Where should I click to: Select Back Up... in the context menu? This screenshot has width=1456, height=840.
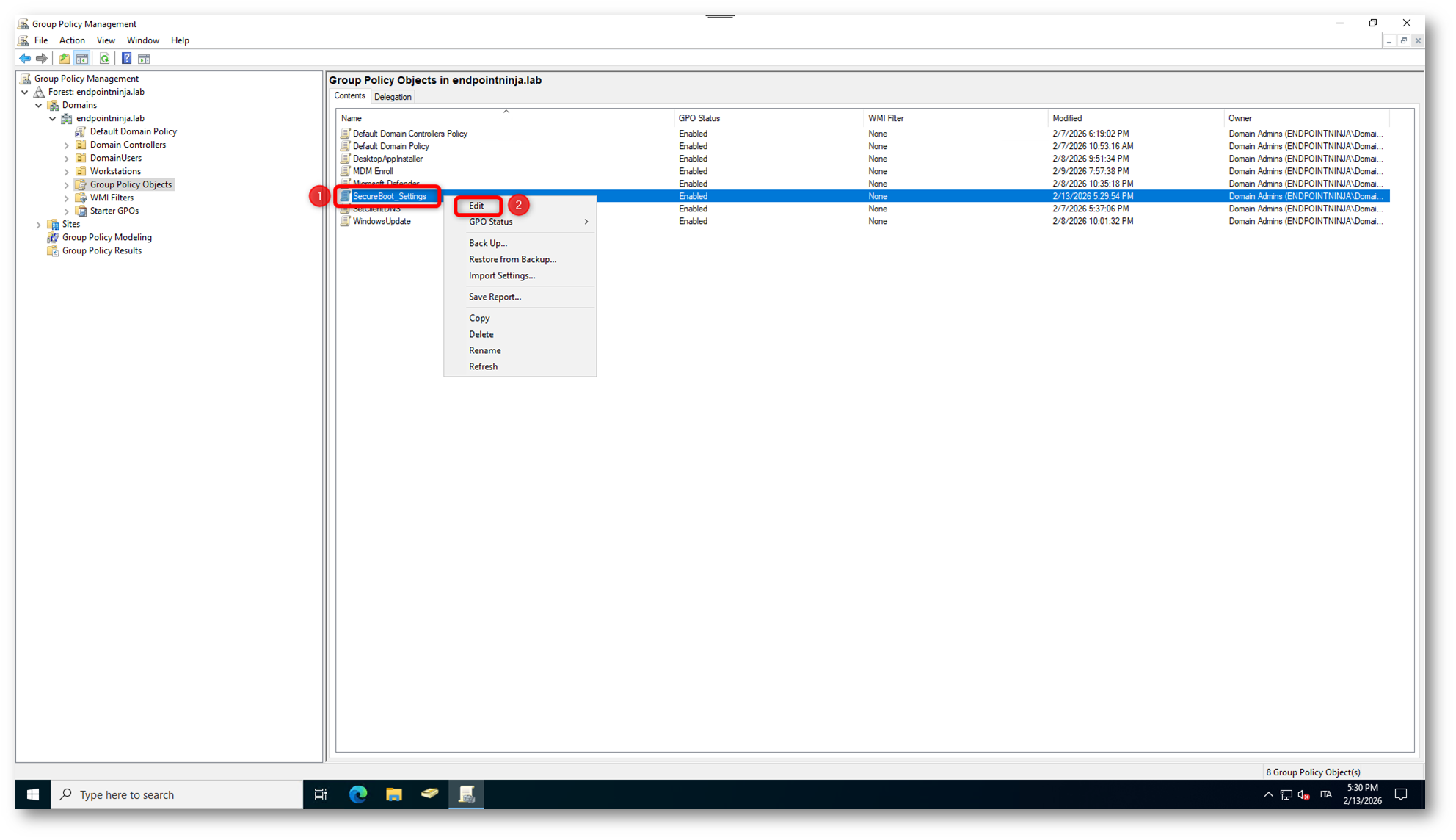coord(488,243)
